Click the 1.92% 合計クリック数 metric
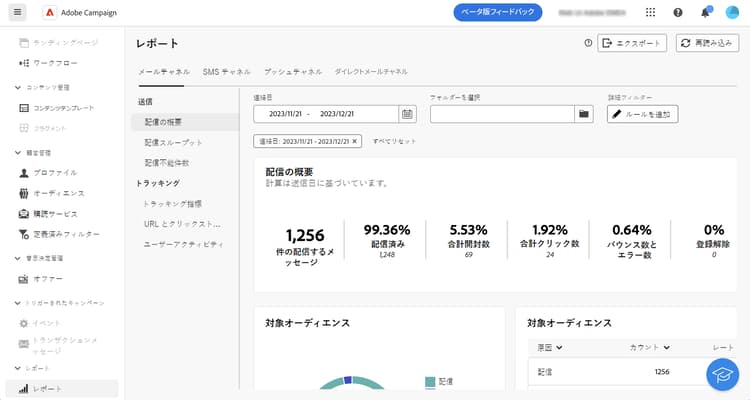750x400 pixels. point(550,242)
